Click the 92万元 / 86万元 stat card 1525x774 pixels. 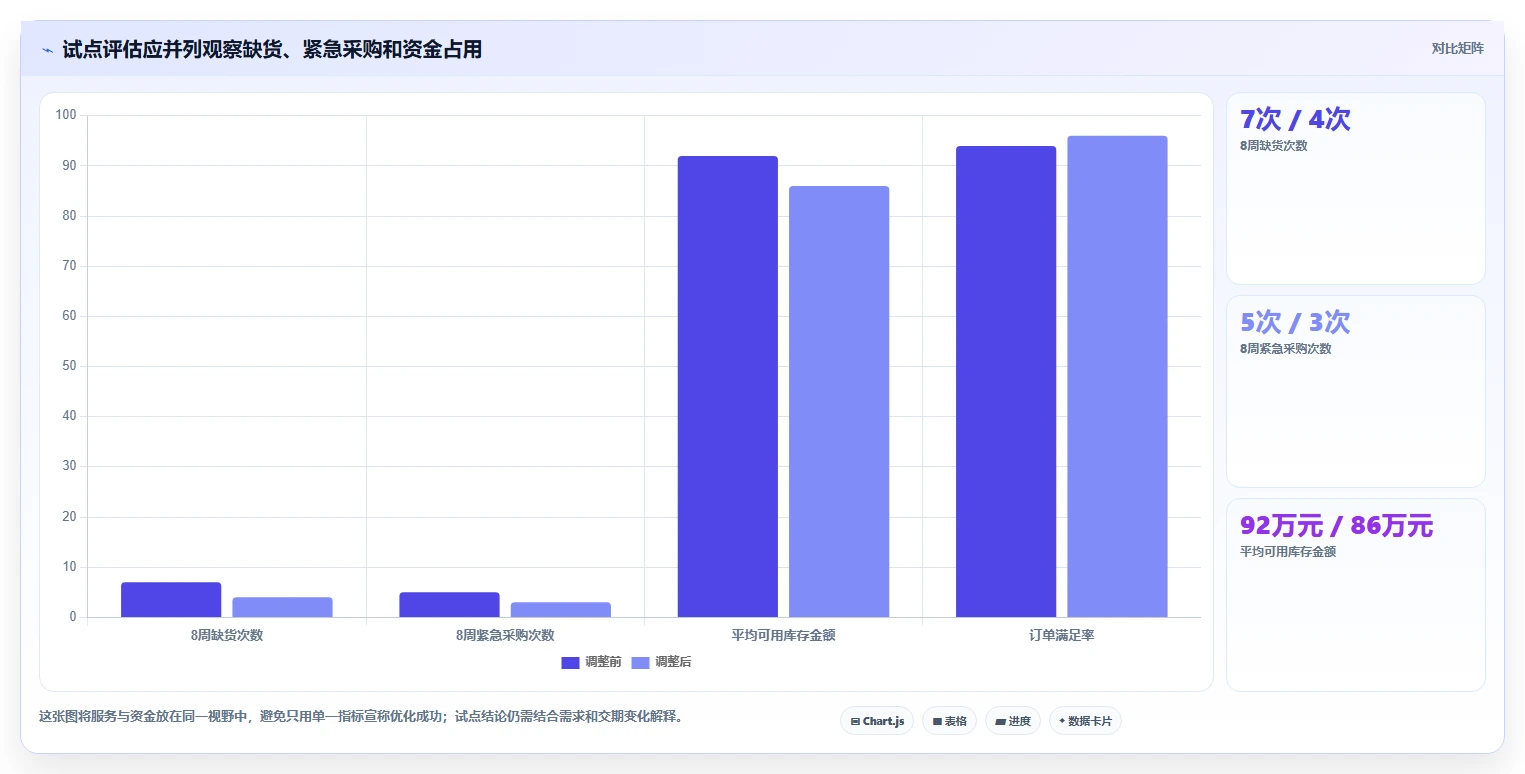(1355, 594)
